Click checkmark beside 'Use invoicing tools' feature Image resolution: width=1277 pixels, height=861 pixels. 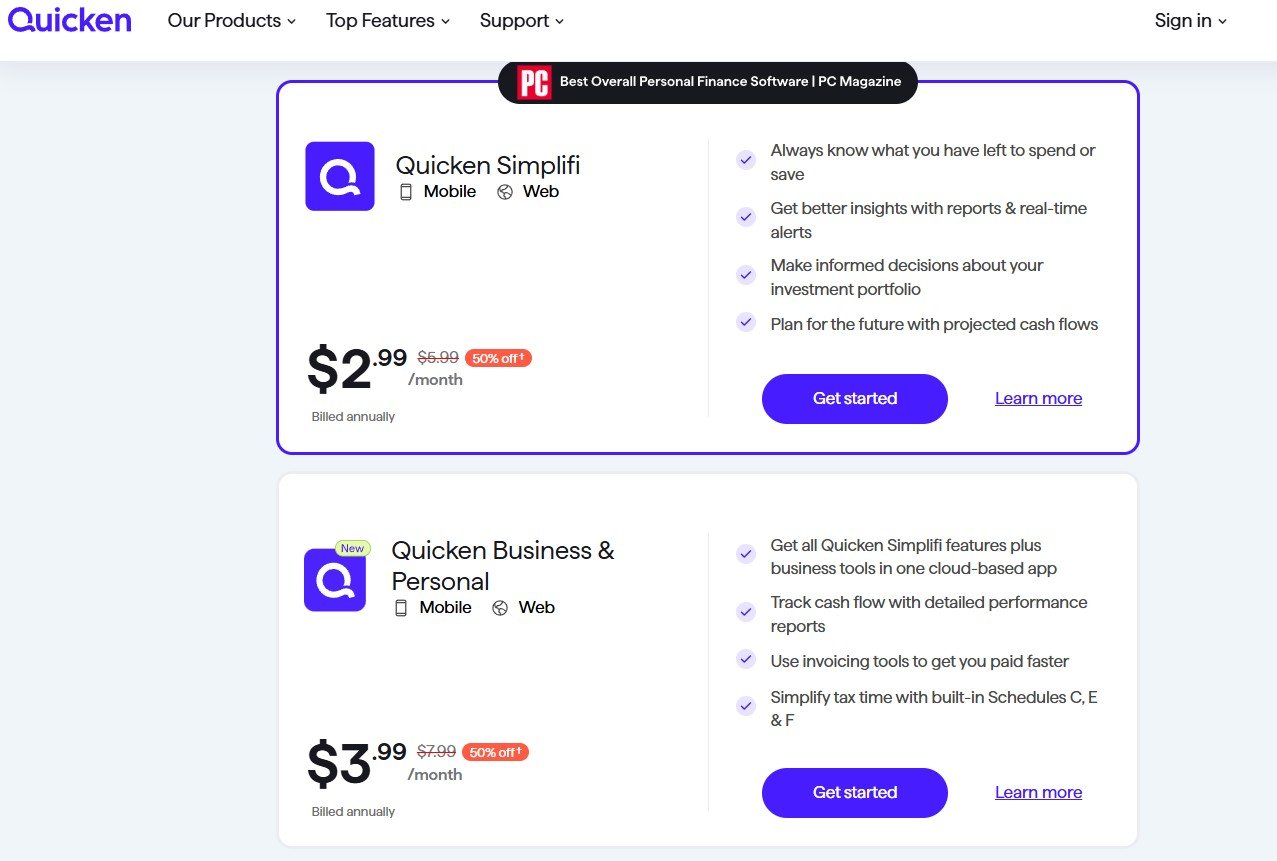pos(746,659)
